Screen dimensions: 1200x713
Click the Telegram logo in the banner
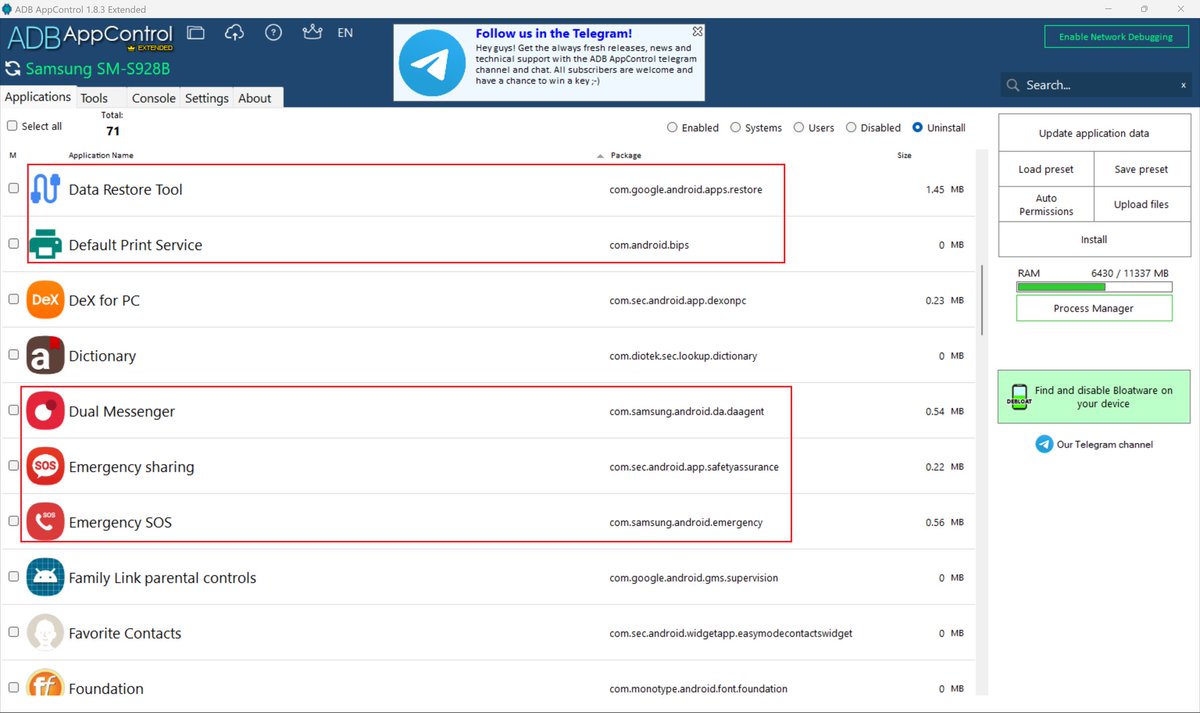click(431, 62)
